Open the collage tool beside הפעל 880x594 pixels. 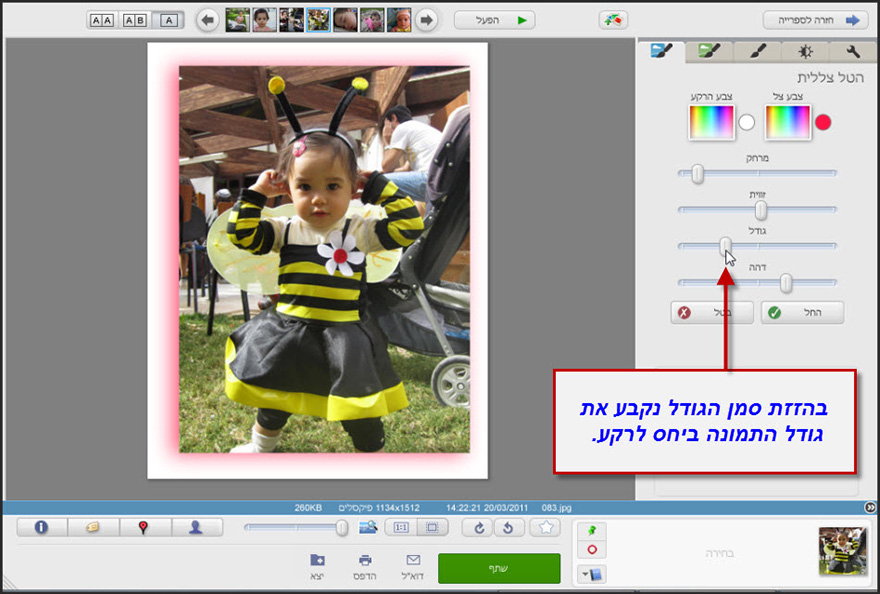click(614, 19)
